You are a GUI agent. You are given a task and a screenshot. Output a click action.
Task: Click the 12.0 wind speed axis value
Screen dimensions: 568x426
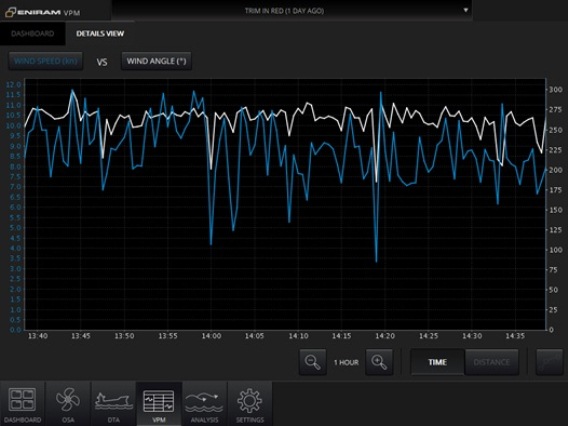(14, 85)
